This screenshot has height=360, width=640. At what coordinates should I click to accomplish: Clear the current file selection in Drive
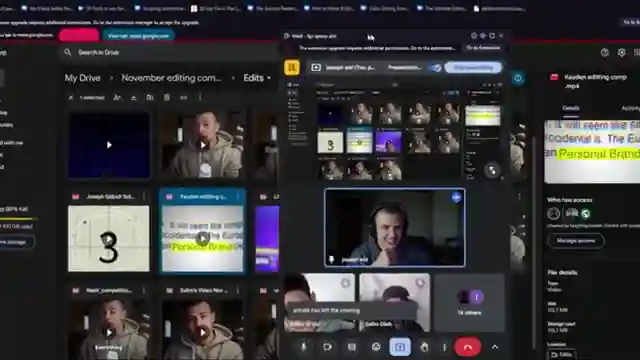pos(71,98)
